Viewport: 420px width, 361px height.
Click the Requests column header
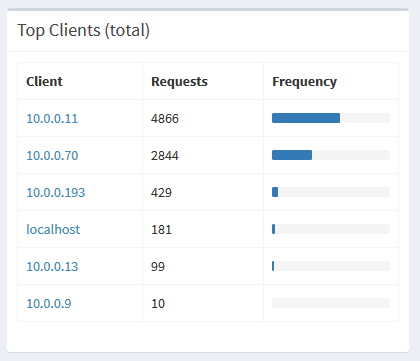click(x=179, y=82)
